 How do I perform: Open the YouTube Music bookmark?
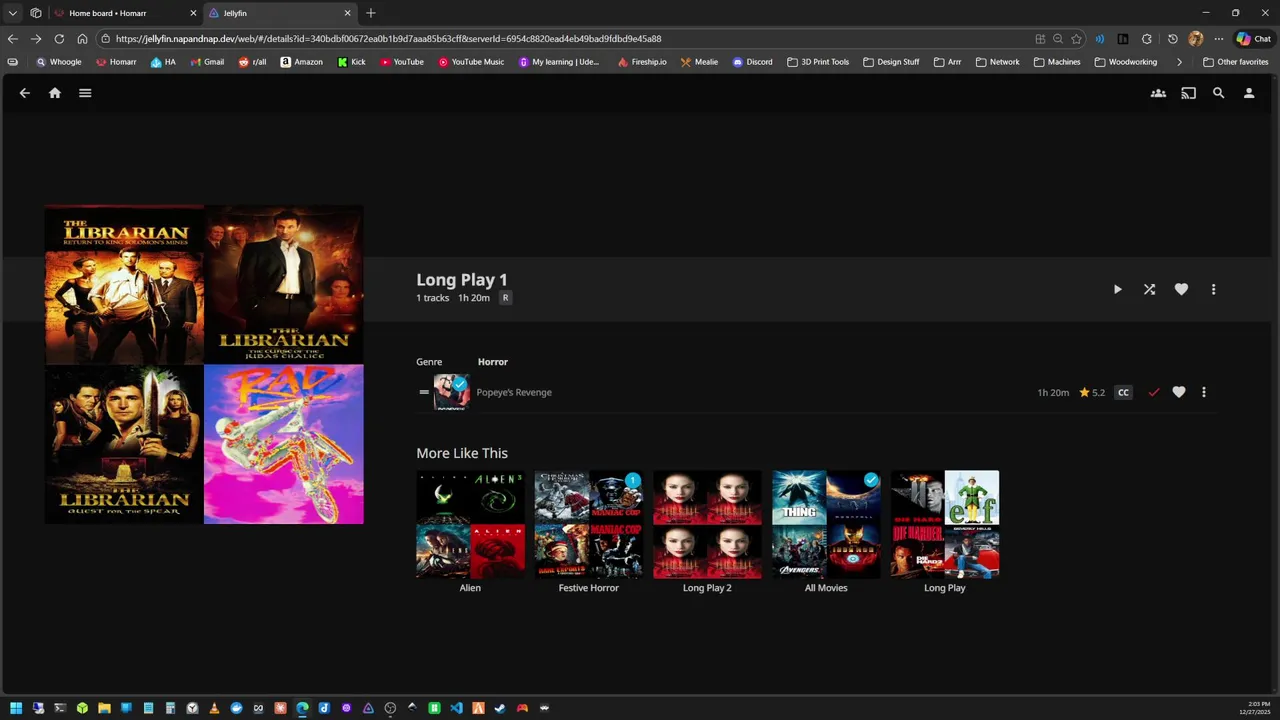click(471, 62)
